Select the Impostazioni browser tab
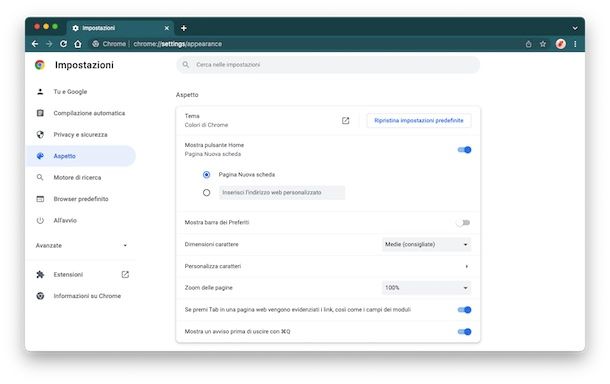The width and height of the screenshot is (610, 384). pos(121,28)
